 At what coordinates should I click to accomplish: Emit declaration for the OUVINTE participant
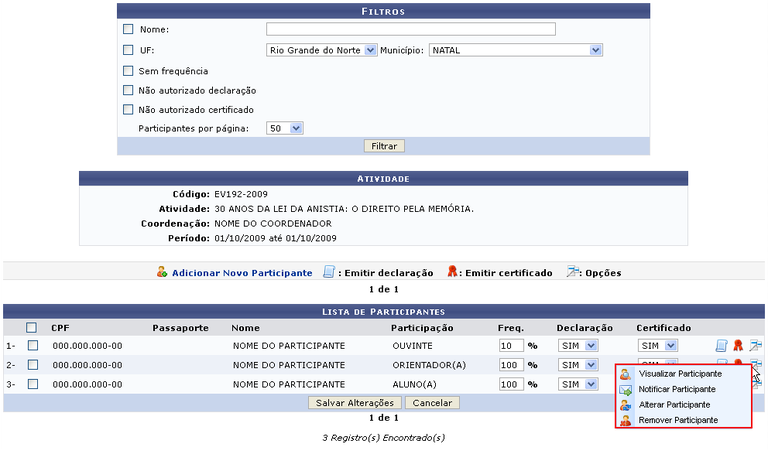point(722,346)
